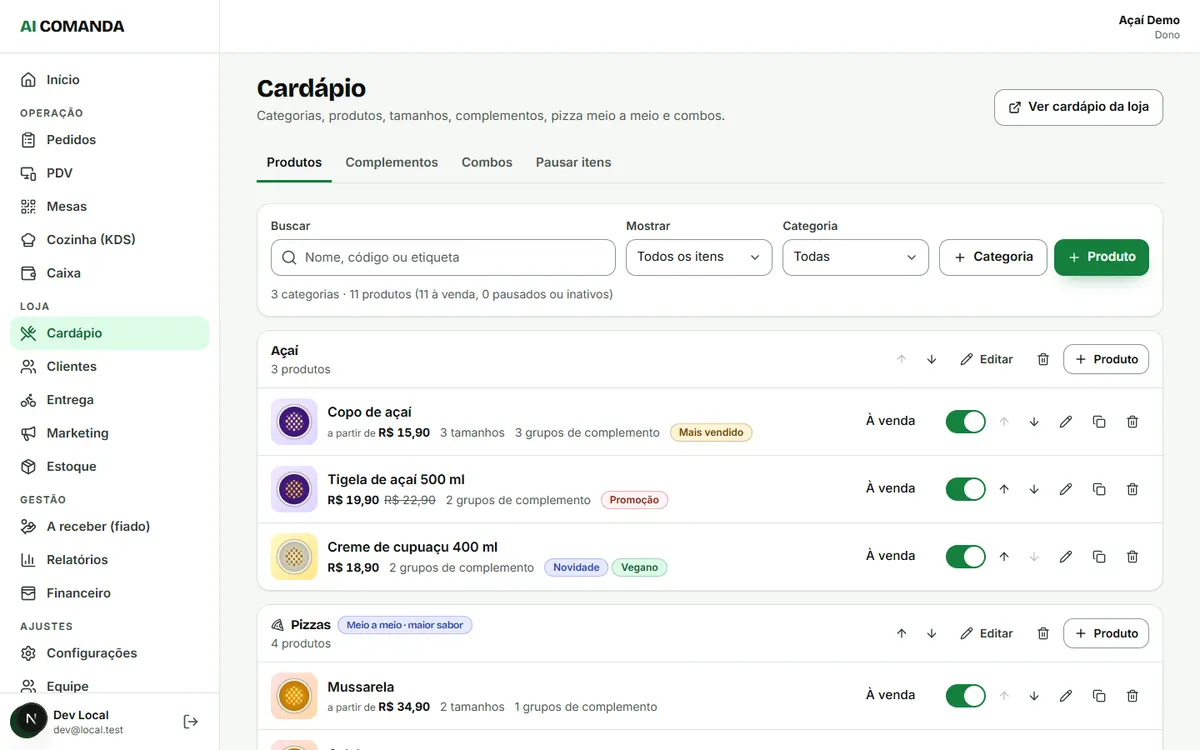This screenshot has height=750, width=1200.
Task: Switch to the Complementos tab
Action: [x=392, y=162]
